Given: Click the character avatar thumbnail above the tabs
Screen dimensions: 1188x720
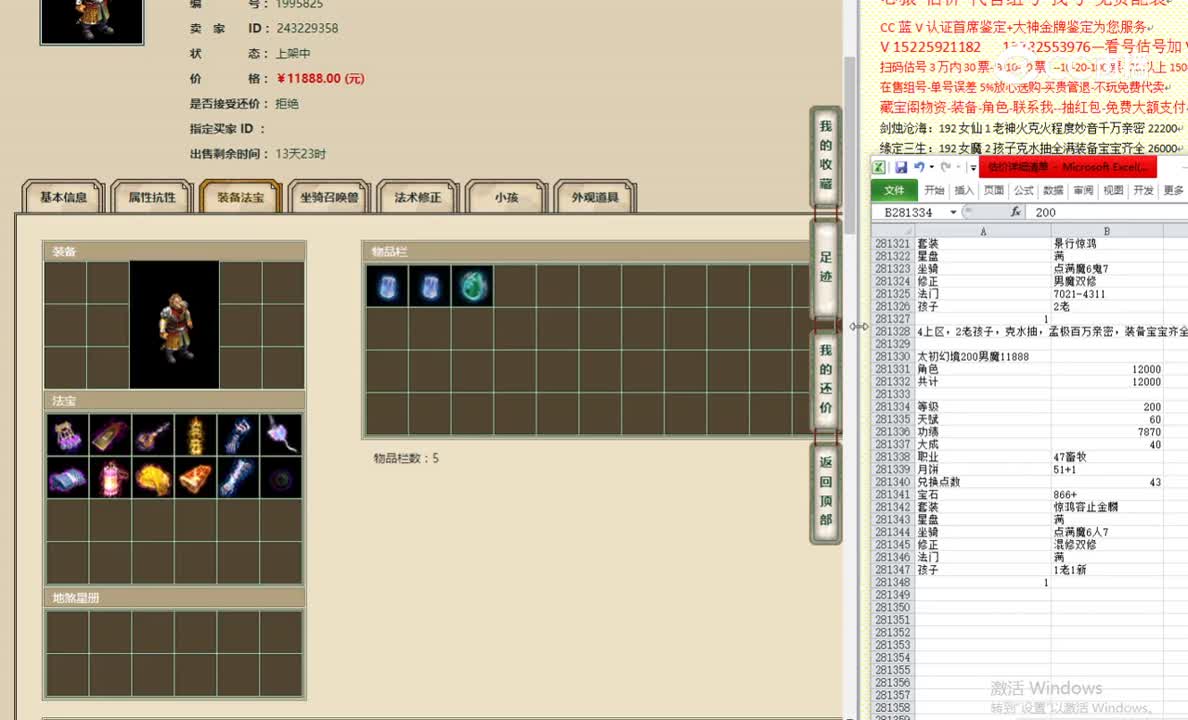Looking at the screenshot, I should coord(92,21).
